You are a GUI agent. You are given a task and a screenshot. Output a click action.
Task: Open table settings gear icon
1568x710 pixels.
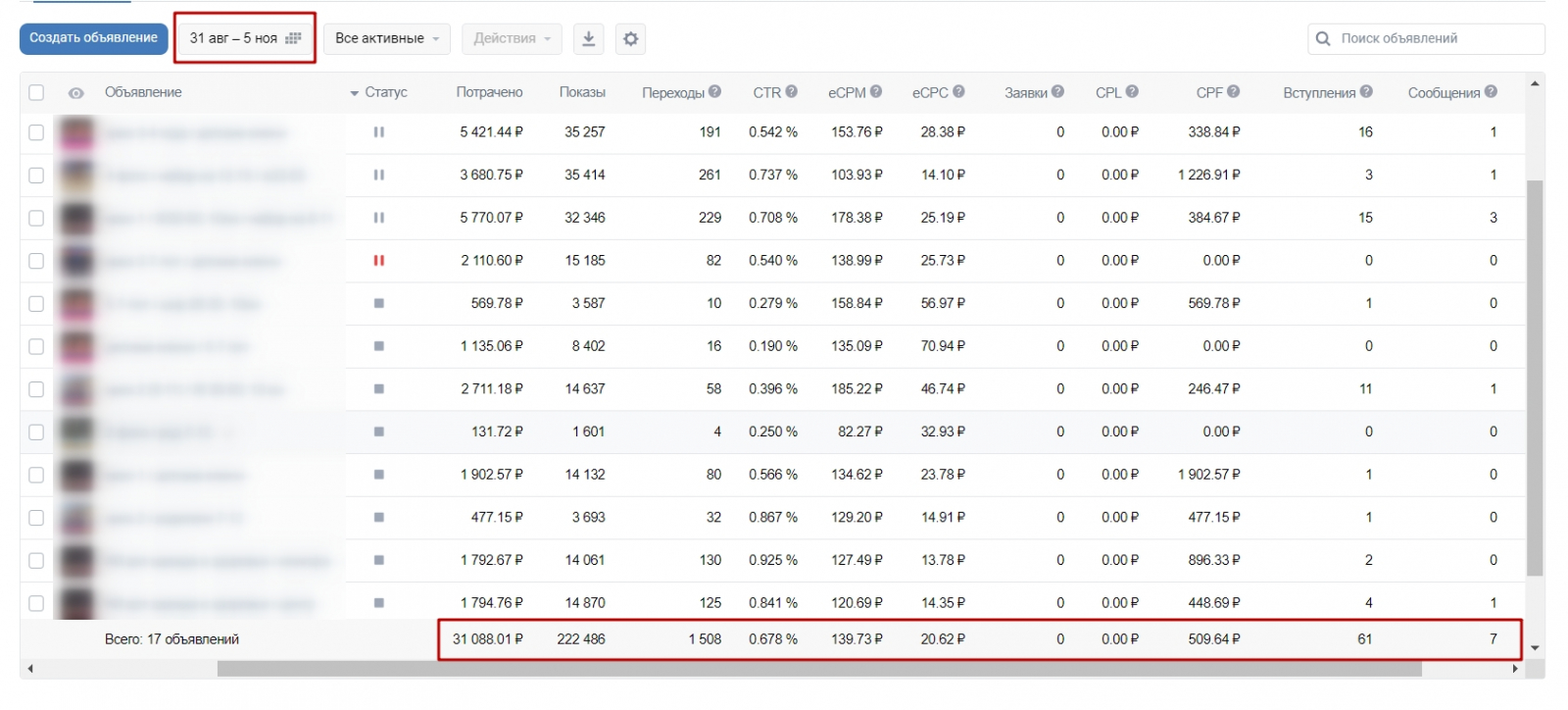(630, 38)
